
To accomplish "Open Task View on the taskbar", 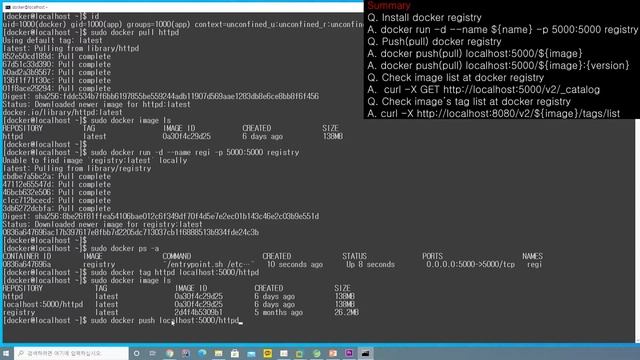I will coord(153,353).
